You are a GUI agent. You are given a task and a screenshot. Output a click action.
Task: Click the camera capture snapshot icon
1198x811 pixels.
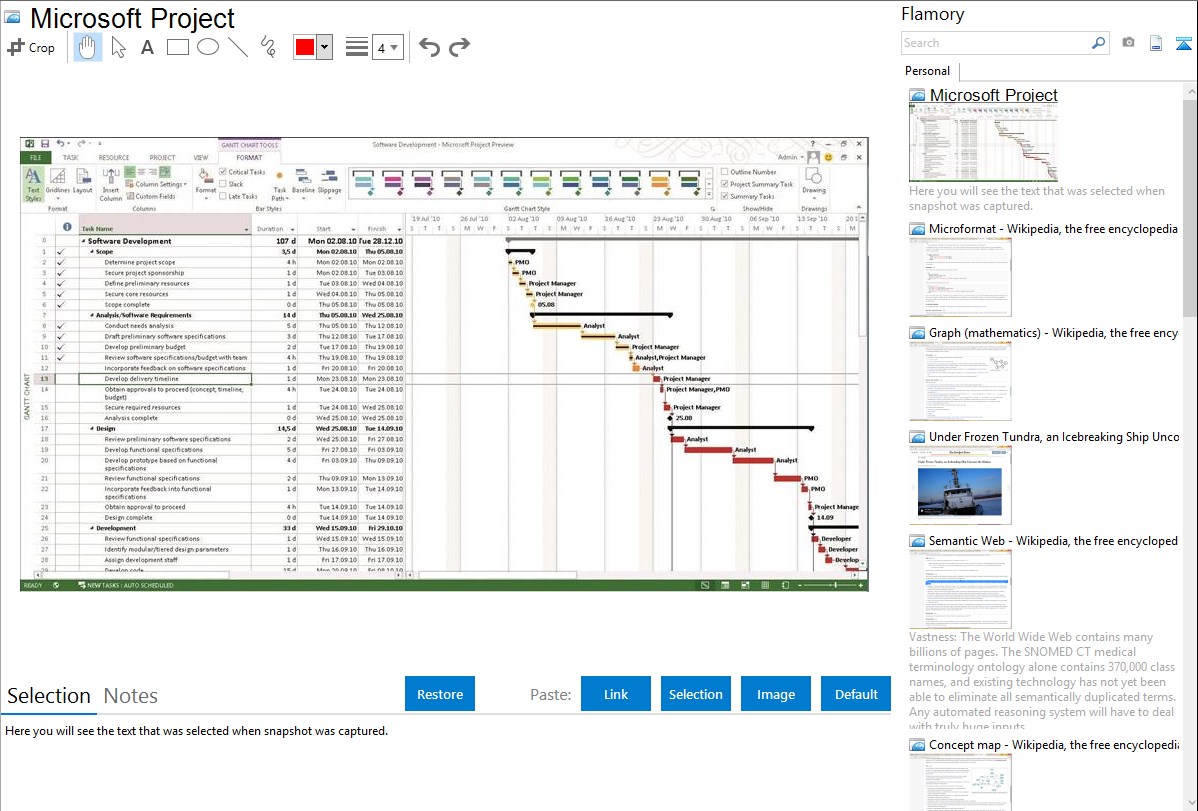point(1128,43)
